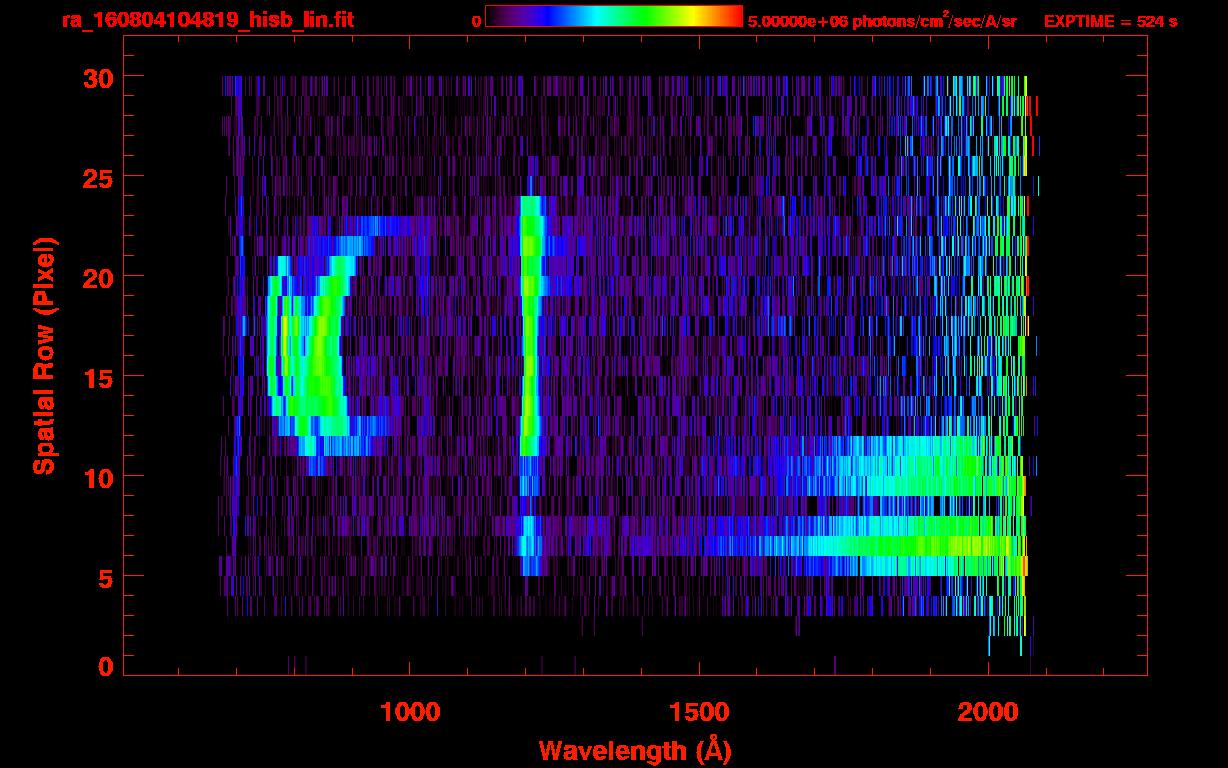1228x768 pixels.
Task: Click the y-axis tick label 30
Action: click(96, 77)
